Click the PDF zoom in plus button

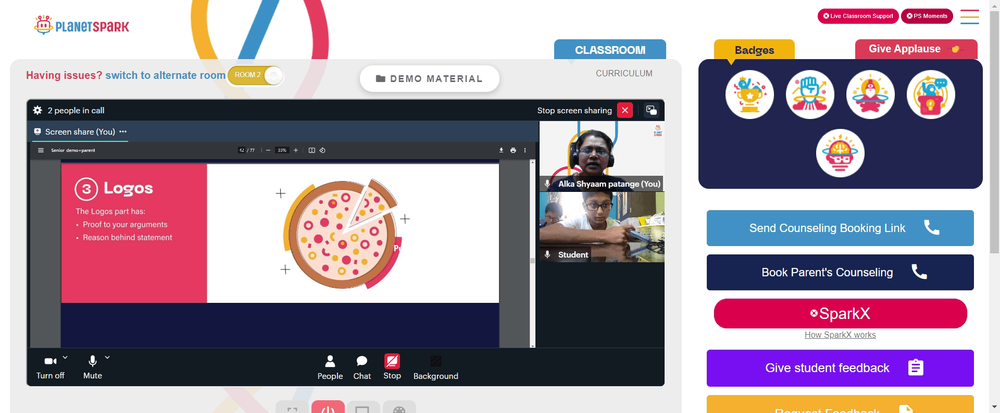click(295, 150)
